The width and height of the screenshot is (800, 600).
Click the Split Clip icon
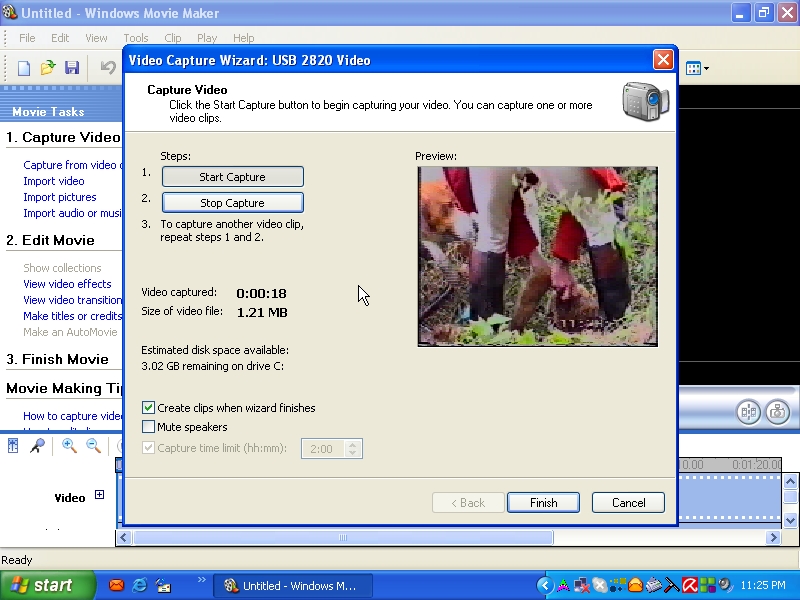click(748, 411)
